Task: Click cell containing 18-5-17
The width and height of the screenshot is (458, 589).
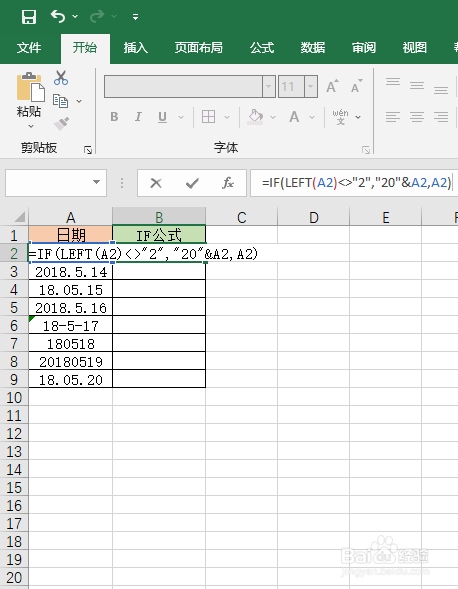Action: [x=71, y=326]
